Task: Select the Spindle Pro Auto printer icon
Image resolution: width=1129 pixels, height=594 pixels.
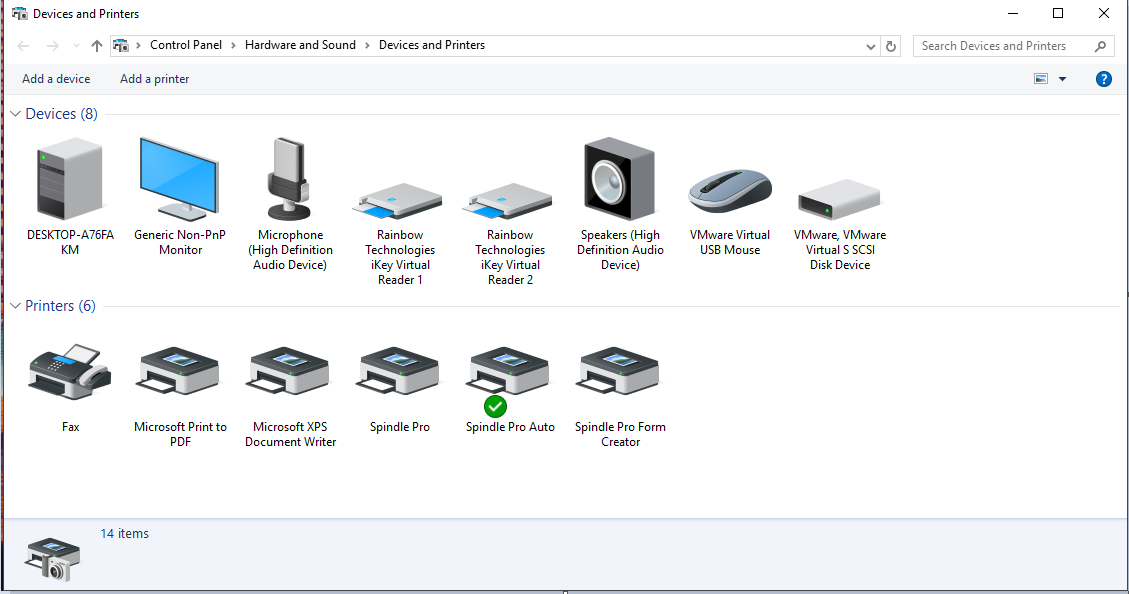Action: (x=509, y=372)
